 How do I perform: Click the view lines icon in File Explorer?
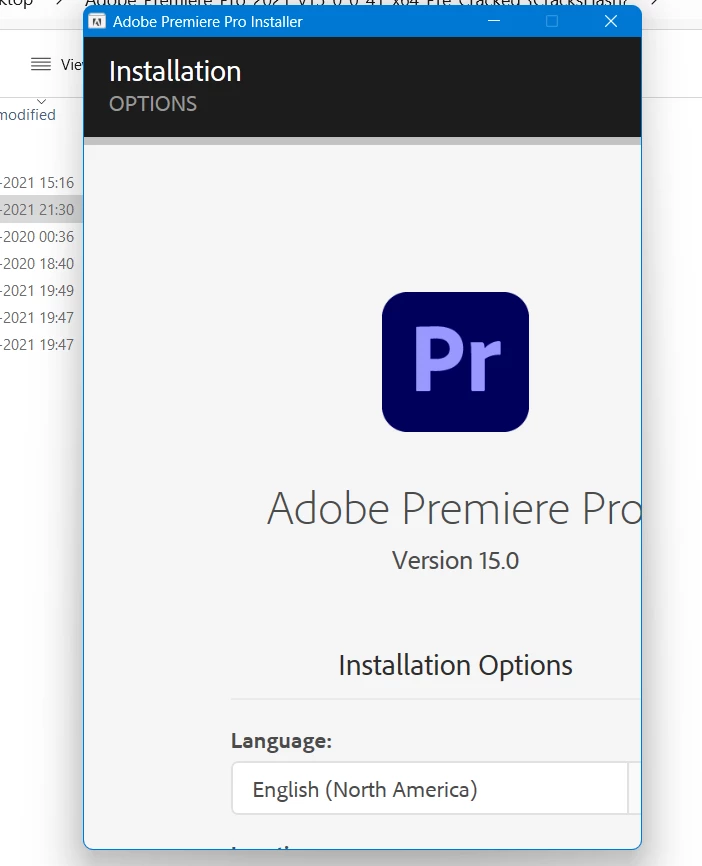40,64
